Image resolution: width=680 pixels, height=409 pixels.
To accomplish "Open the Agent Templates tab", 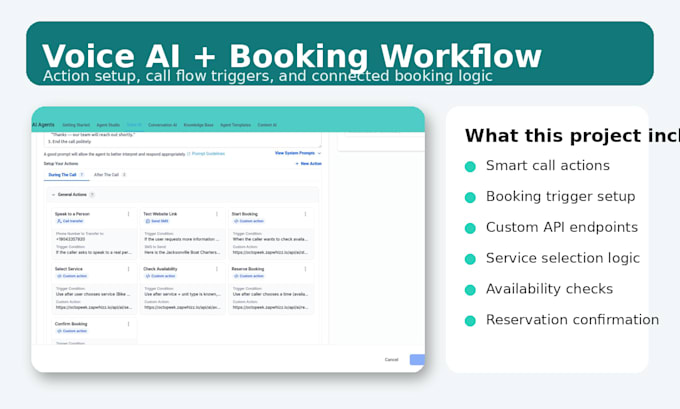I will (235, 125).
